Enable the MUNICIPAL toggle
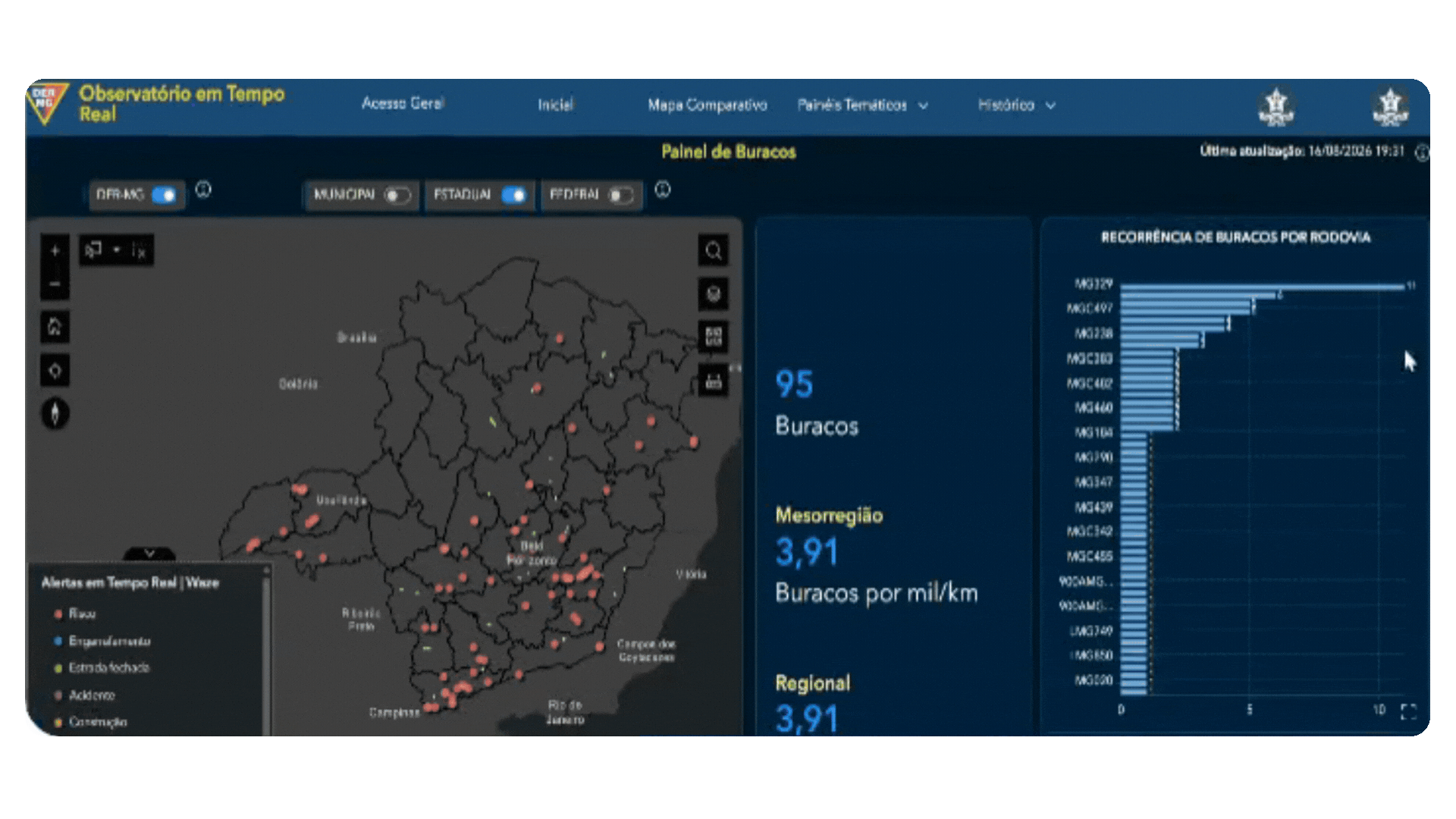 [397, 196]
